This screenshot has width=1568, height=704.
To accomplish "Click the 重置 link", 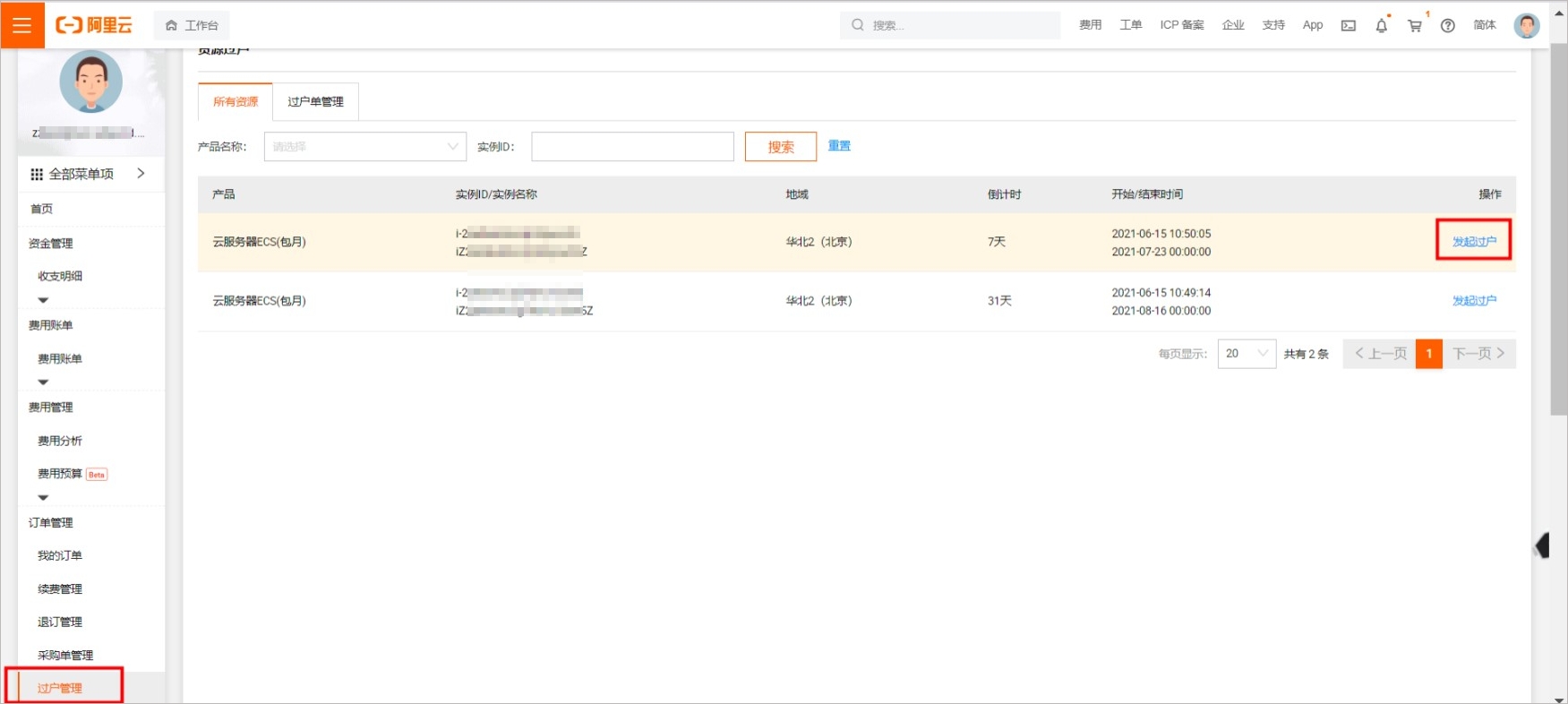I will point(839,146).
